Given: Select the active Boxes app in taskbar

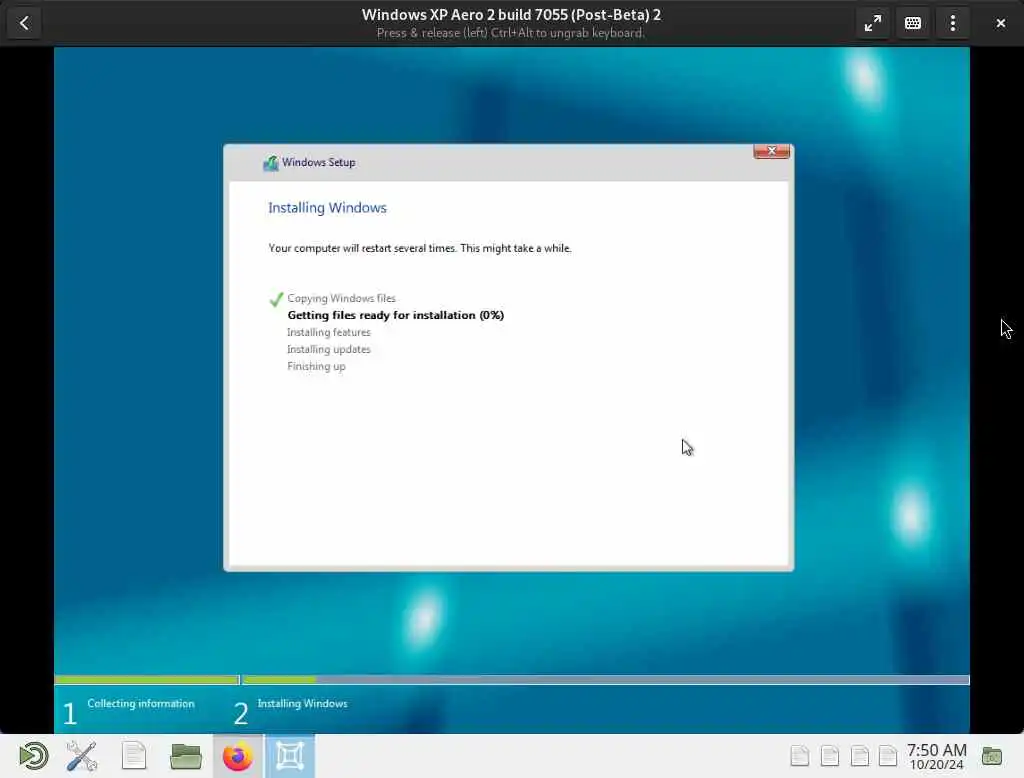Looking at the screenshot, I should [290, 756].
